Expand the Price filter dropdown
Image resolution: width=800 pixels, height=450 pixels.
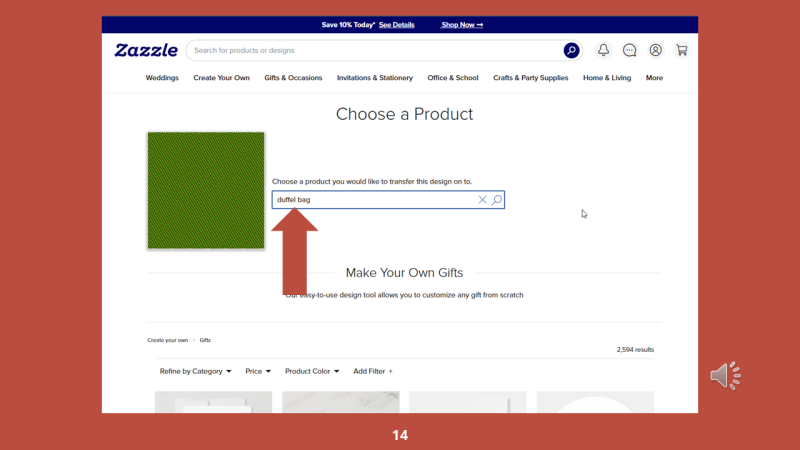pos(258,371)
